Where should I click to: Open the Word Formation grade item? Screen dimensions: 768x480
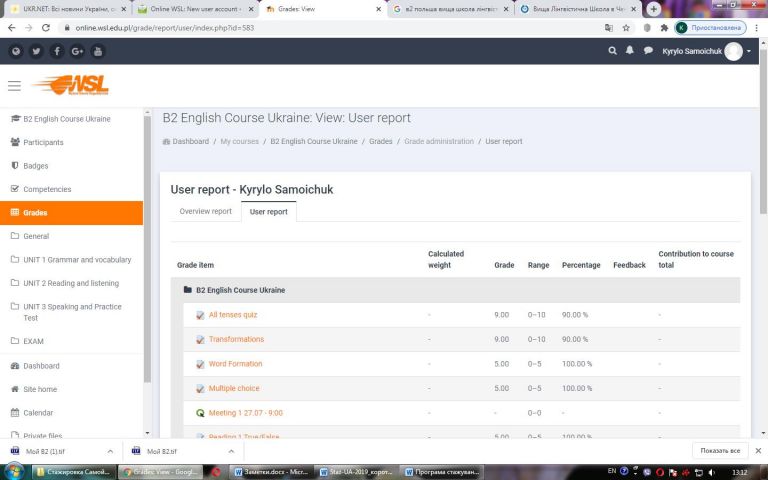point(236,364)
